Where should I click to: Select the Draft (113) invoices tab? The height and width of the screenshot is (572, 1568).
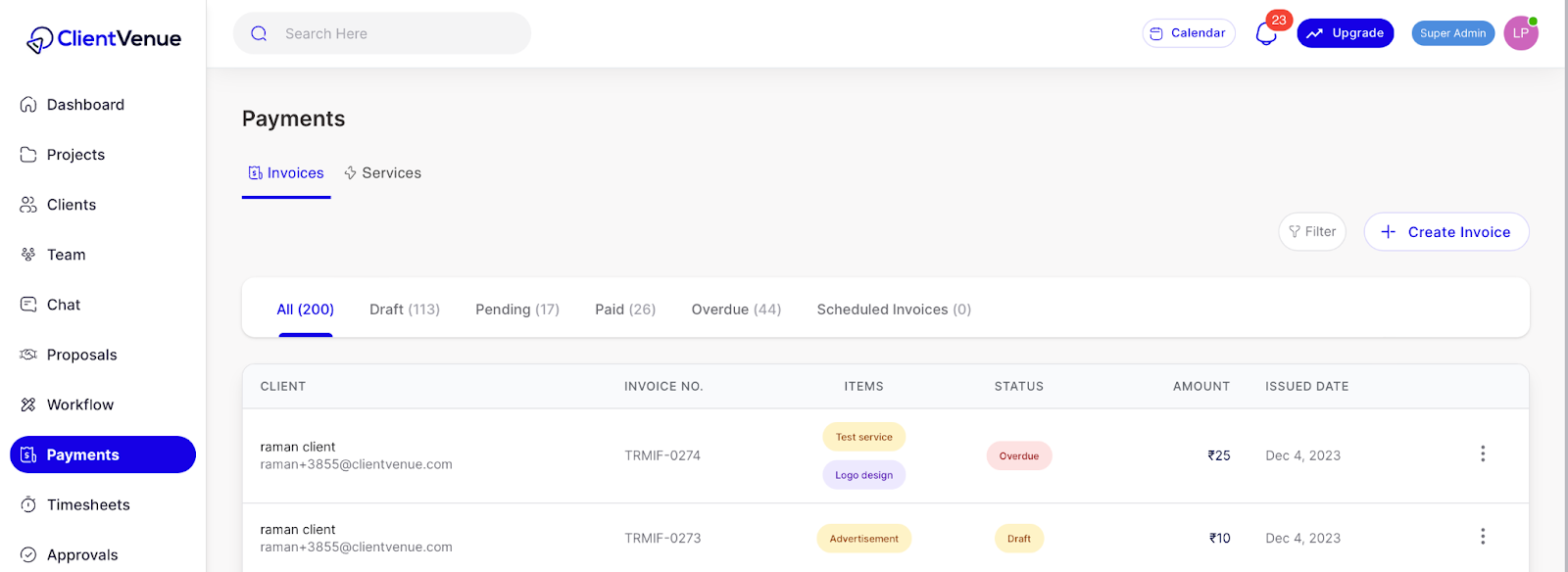(x=405, y=310)
